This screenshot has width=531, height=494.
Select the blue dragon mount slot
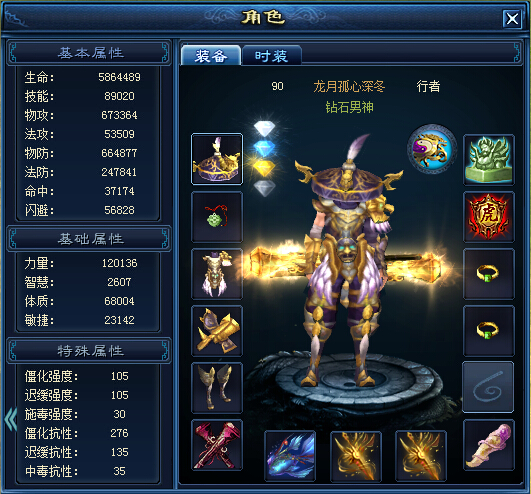point(290,456)
